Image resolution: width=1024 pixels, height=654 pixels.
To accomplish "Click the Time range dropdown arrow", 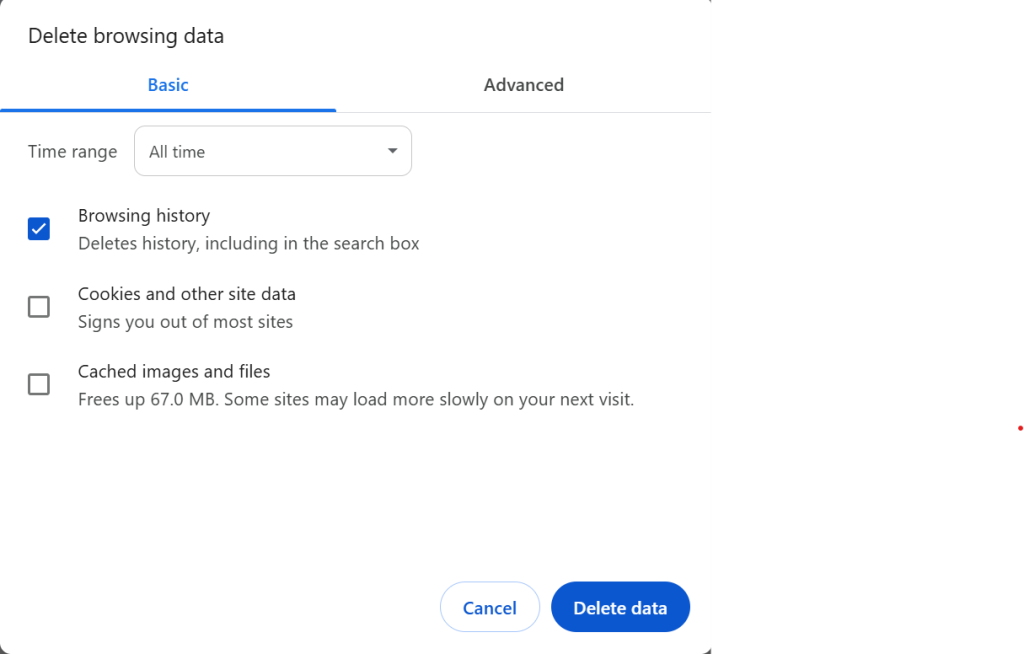I will coord(392,151).
